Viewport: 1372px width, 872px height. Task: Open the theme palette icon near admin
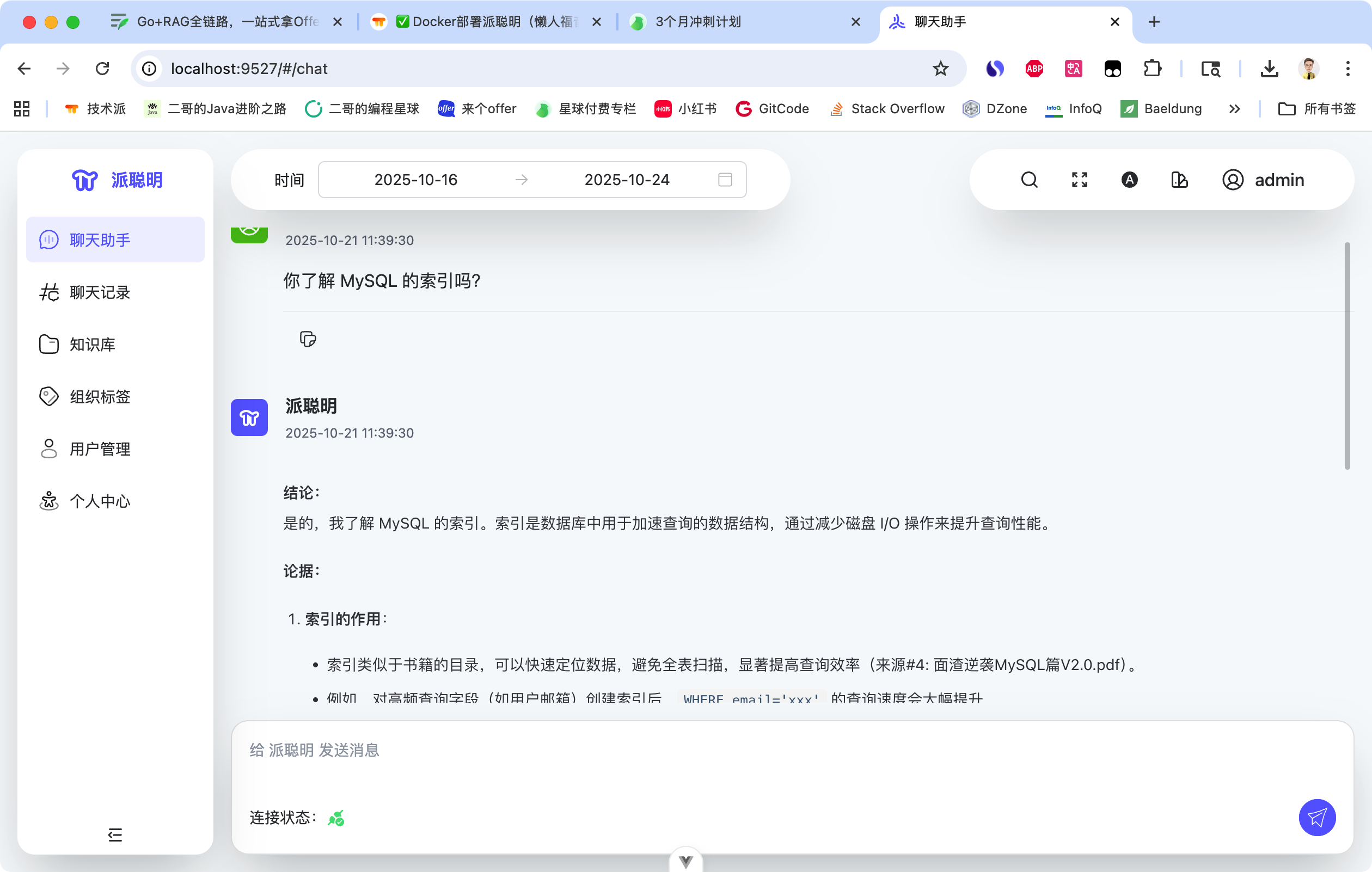coord(1179,180)
